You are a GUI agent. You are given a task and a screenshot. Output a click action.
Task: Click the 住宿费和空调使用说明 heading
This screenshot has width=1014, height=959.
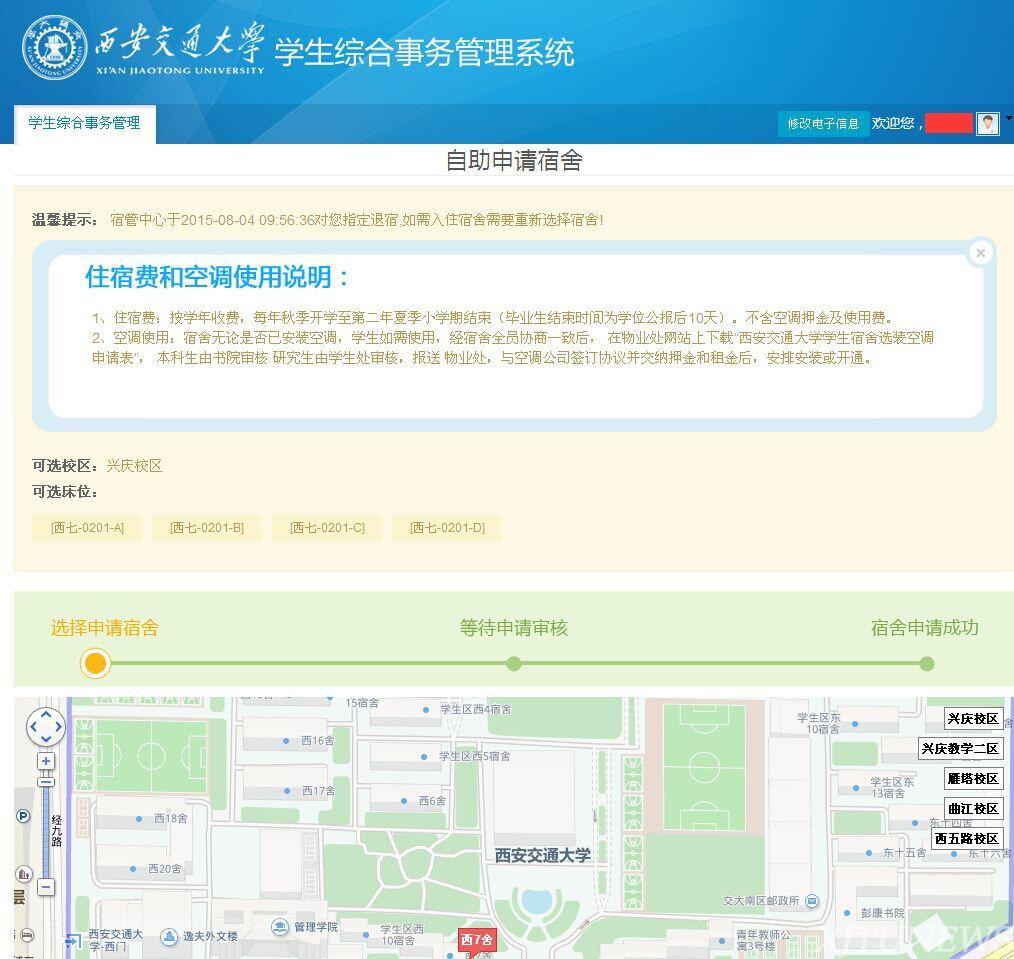(217, 277)
